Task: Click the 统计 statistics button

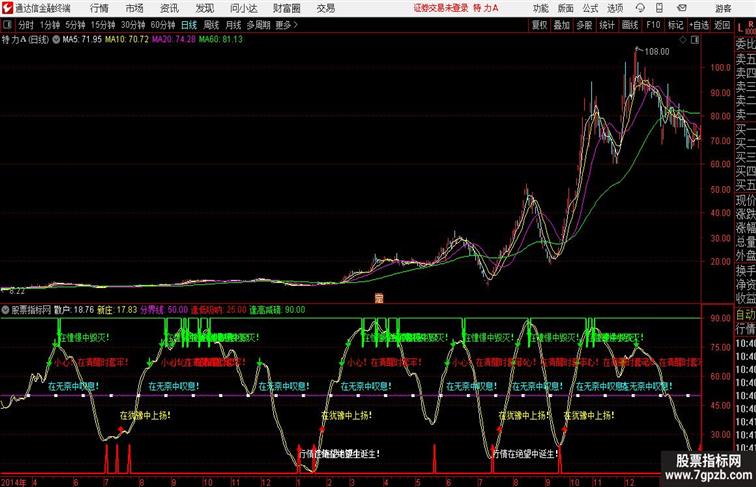Action: pos(607,25)
